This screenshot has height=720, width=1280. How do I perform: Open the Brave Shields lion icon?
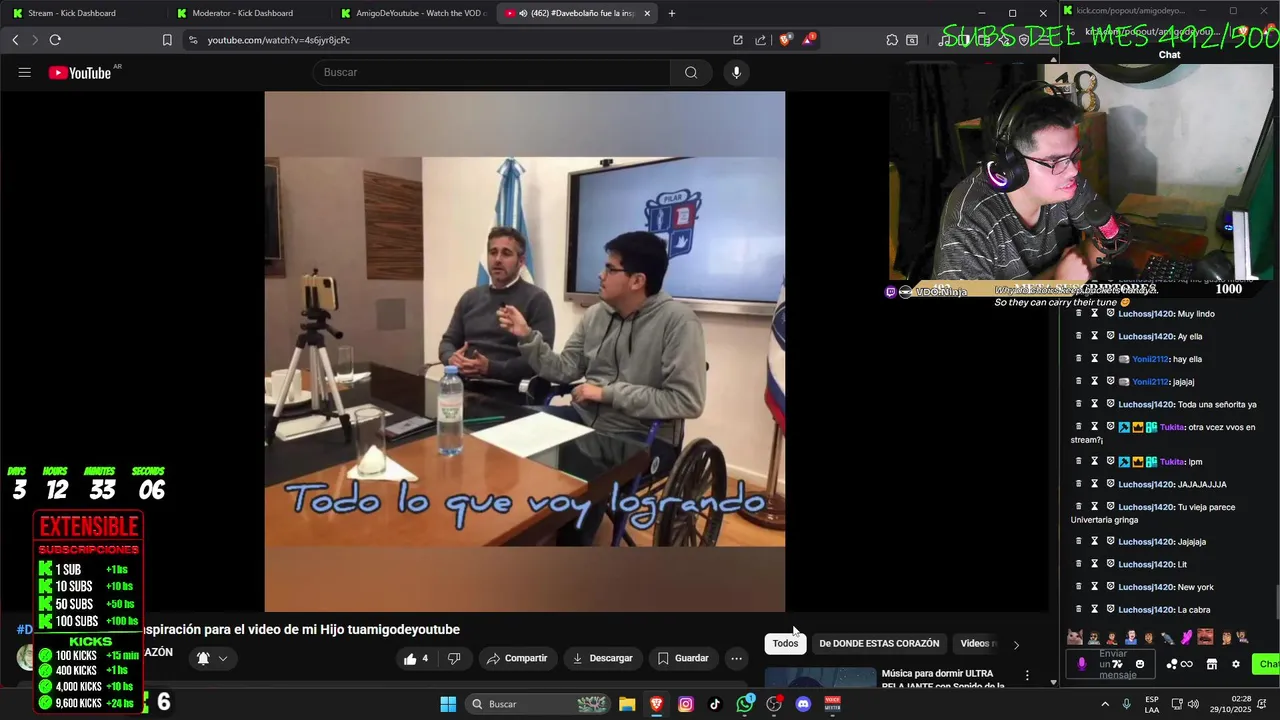(x=785, y=40)
